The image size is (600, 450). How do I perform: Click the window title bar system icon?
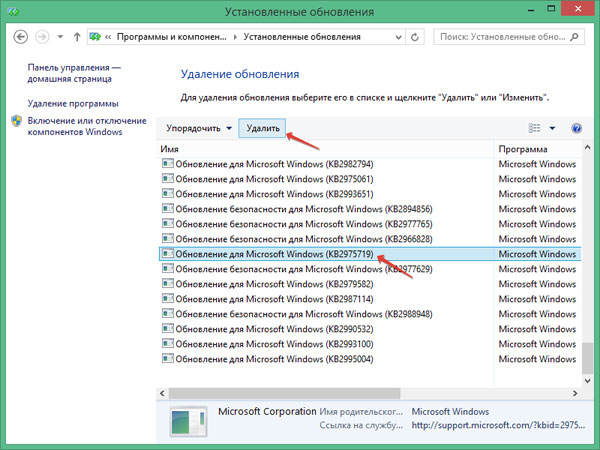(13, 11)
